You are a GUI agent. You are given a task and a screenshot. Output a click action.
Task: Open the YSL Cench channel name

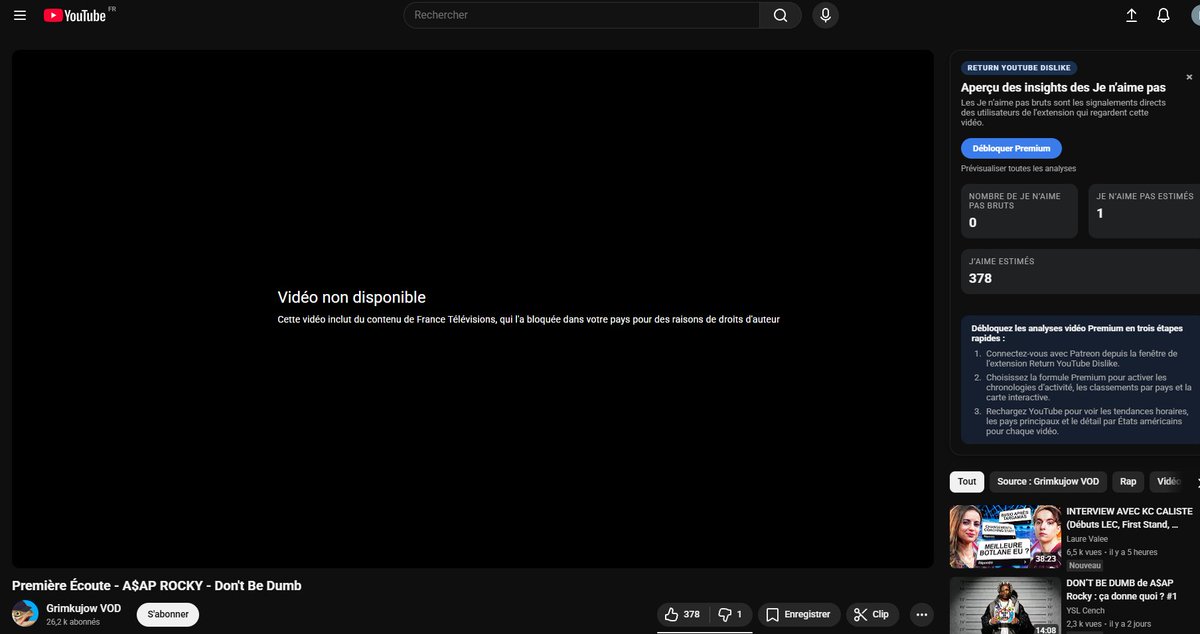pyautogui.click(x=1087, y=611)
